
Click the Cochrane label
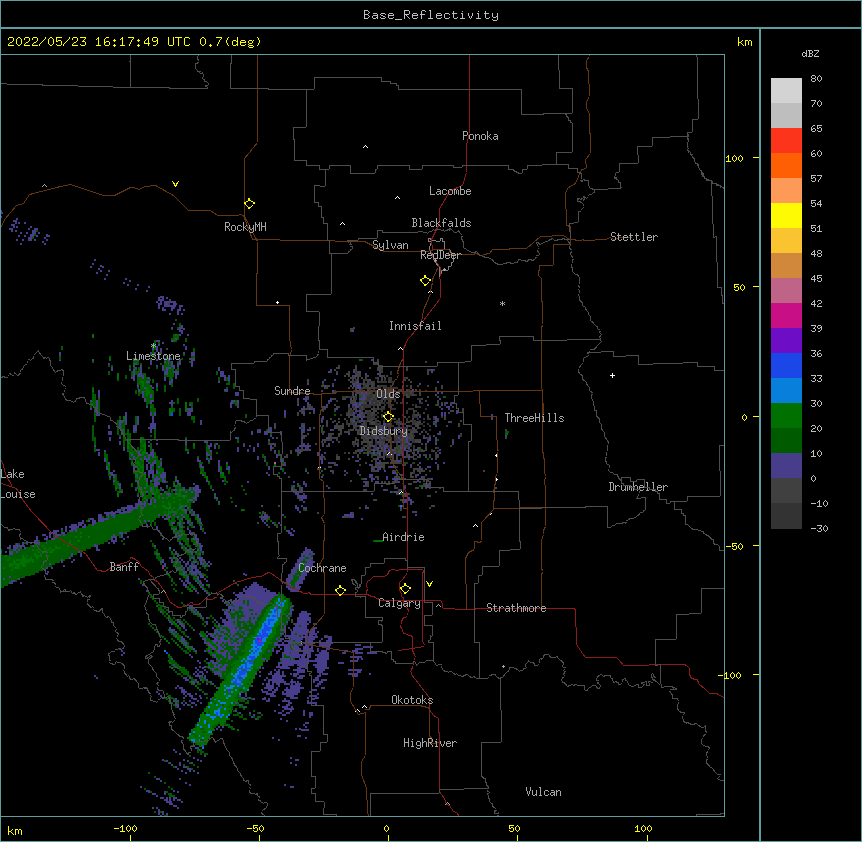[322, 568]
